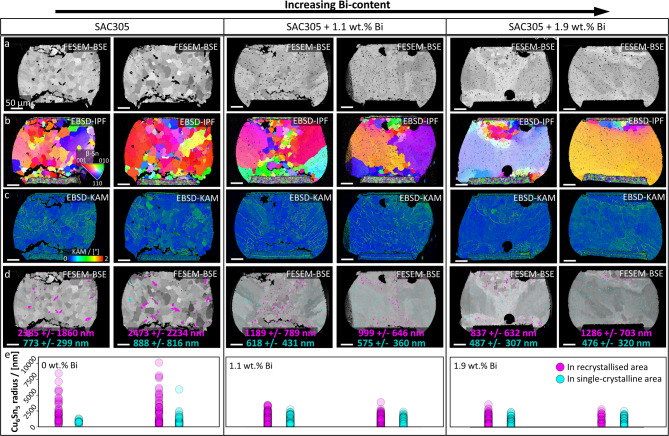The height and width of the screenshot is (436, 669).
Task: Open the first 1.9 wt.% Bi EBSD-KAM map
Action: (x=503, y=226)
